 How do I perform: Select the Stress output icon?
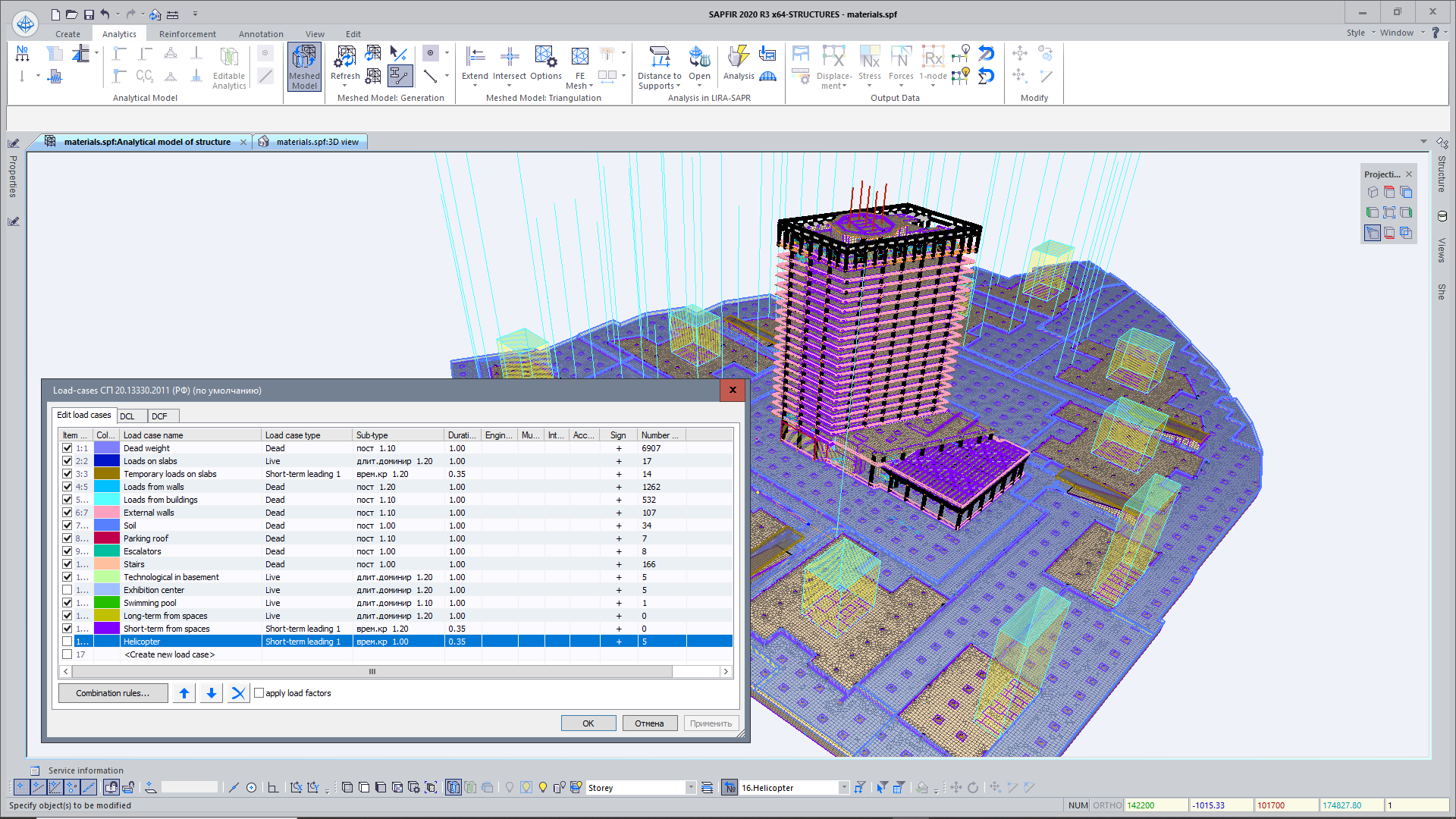coord(869,62)
